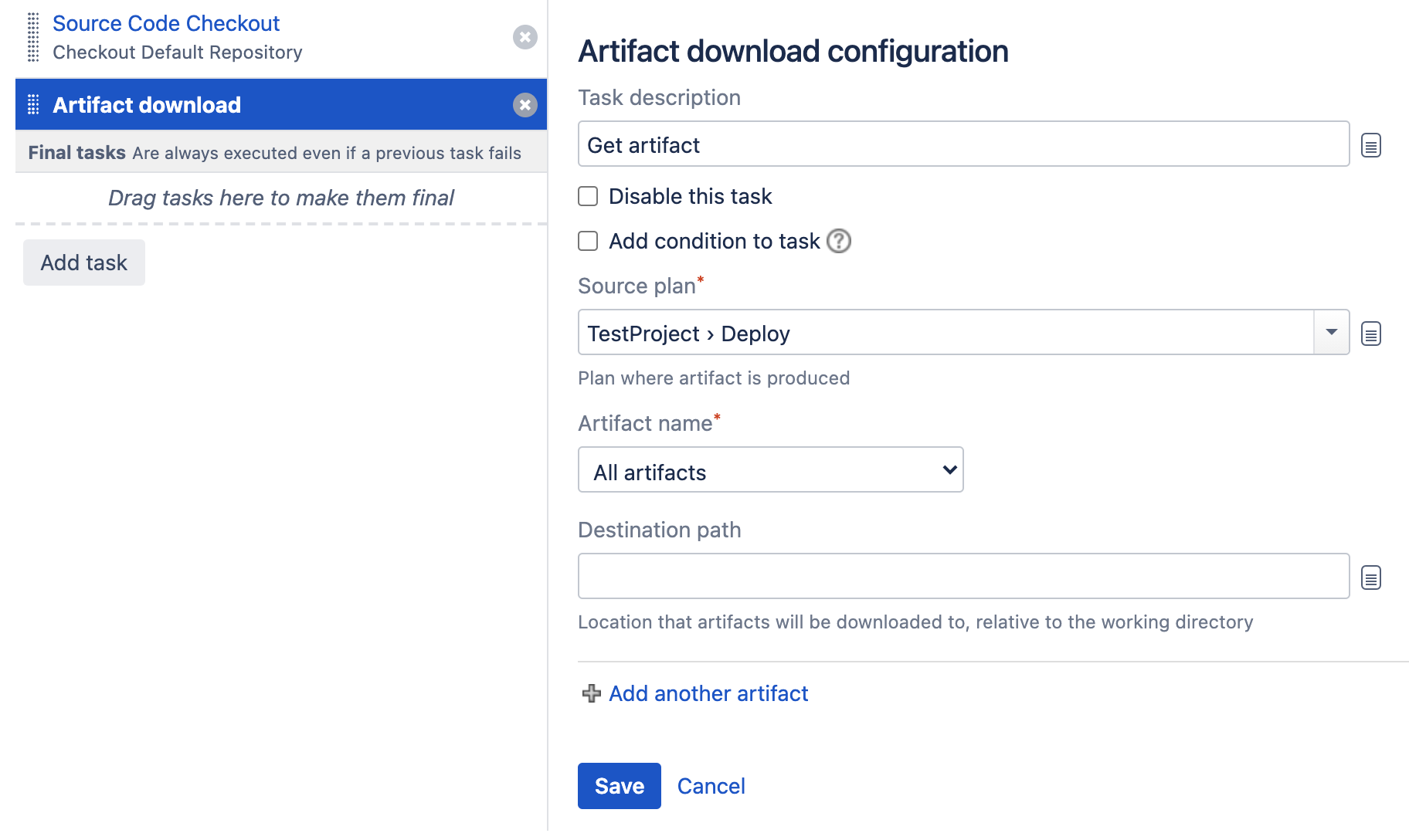Viewport: 1409px width, 840px height.
Task: Click the Save button
Action: pos(618,786)
